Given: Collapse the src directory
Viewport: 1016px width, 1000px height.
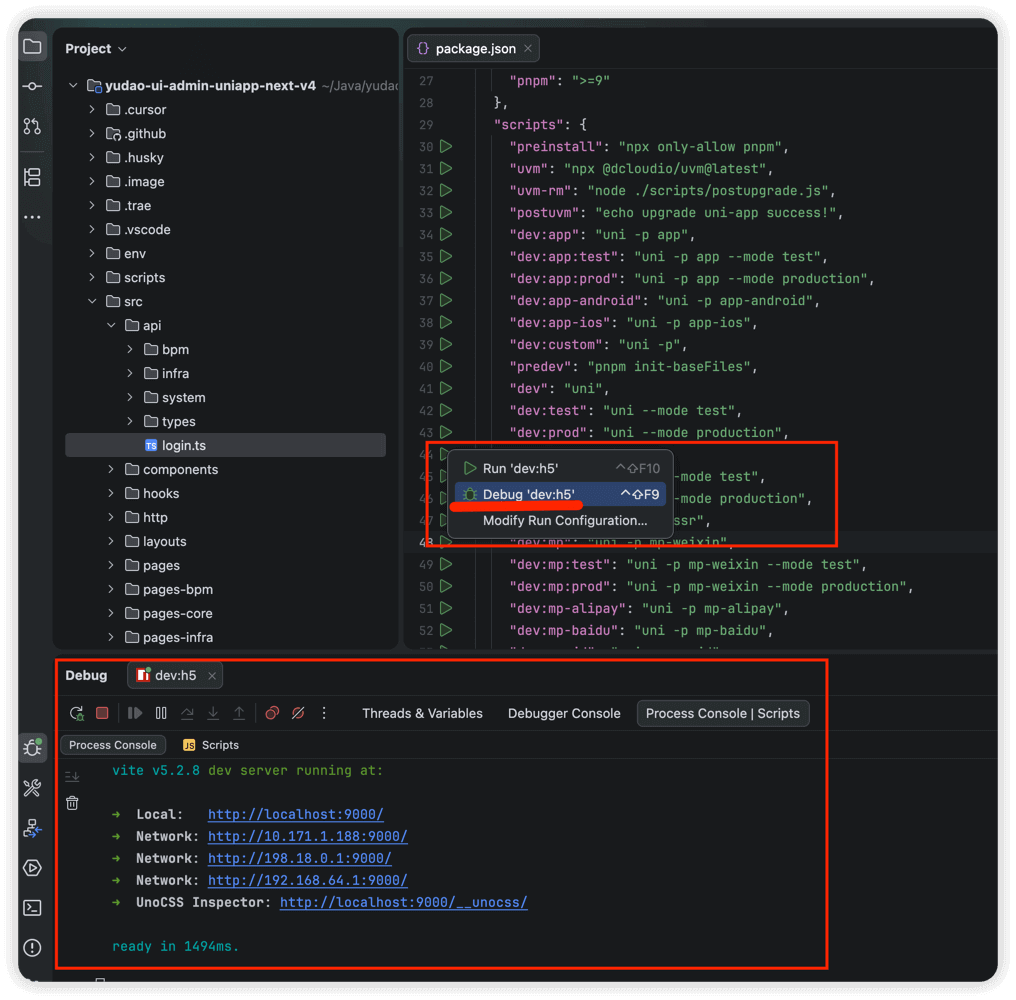Looking at the screenshot, I should [x=92, y=301].
